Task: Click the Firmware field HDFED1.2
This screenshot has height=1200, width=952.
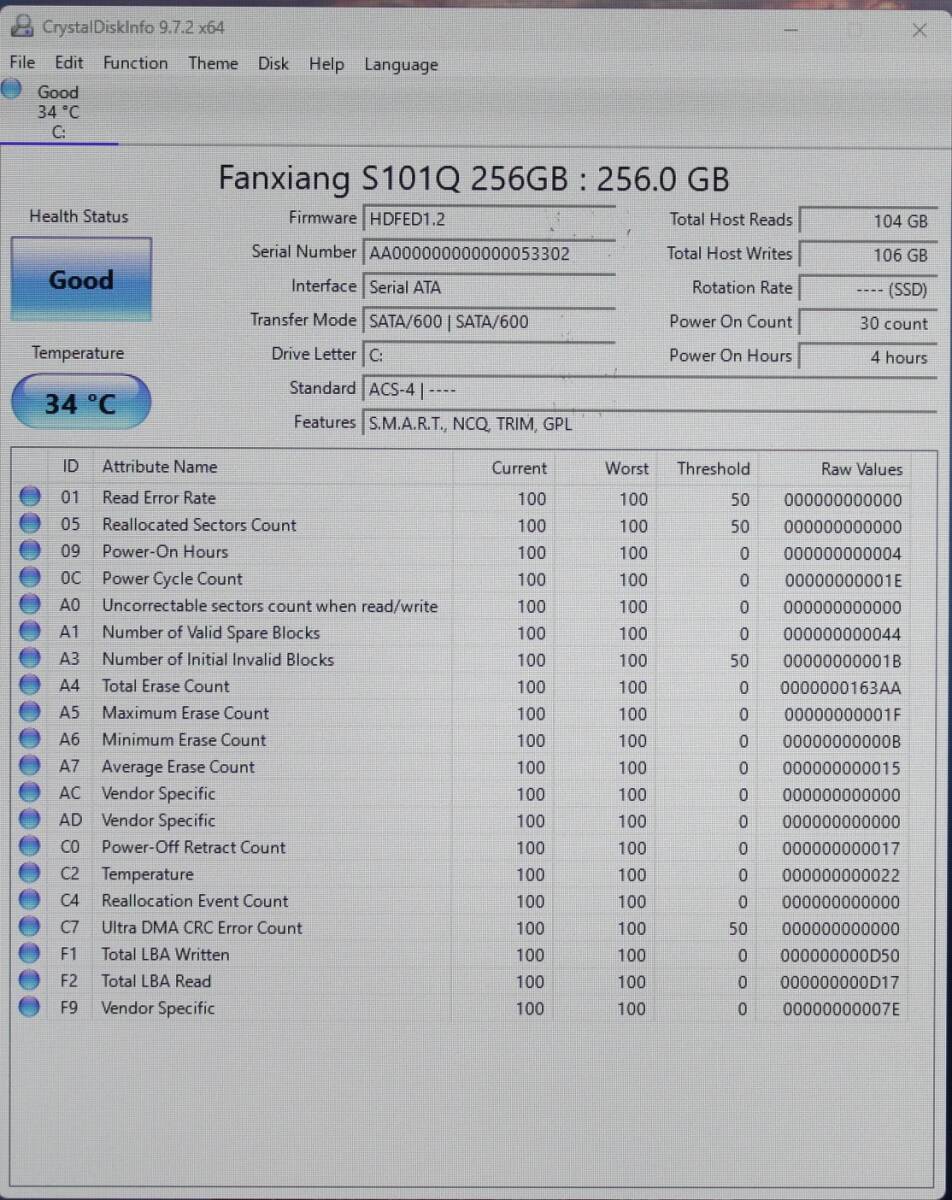Action: pyautogui.click(x=489, y=218)
